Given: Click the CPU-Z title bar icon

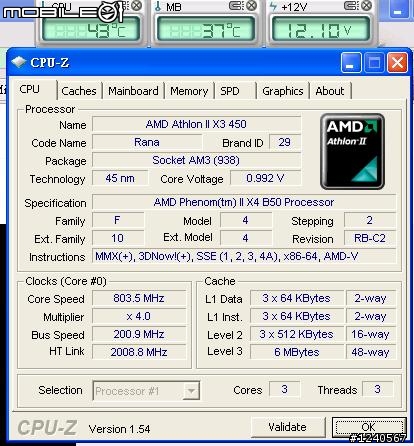Looking at the screenshot, I should (18, 62).
